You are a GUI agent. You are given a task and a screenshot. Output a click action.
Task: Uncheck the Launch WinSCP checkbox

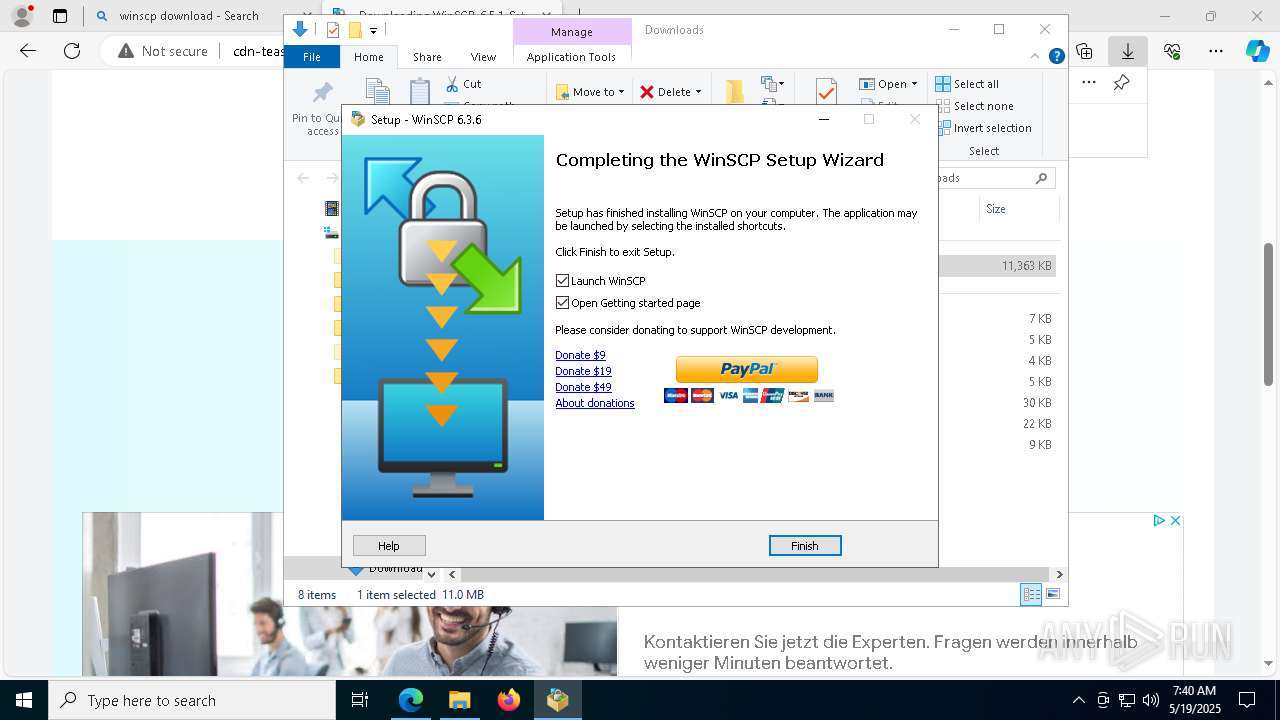click(x=562, y=281)
